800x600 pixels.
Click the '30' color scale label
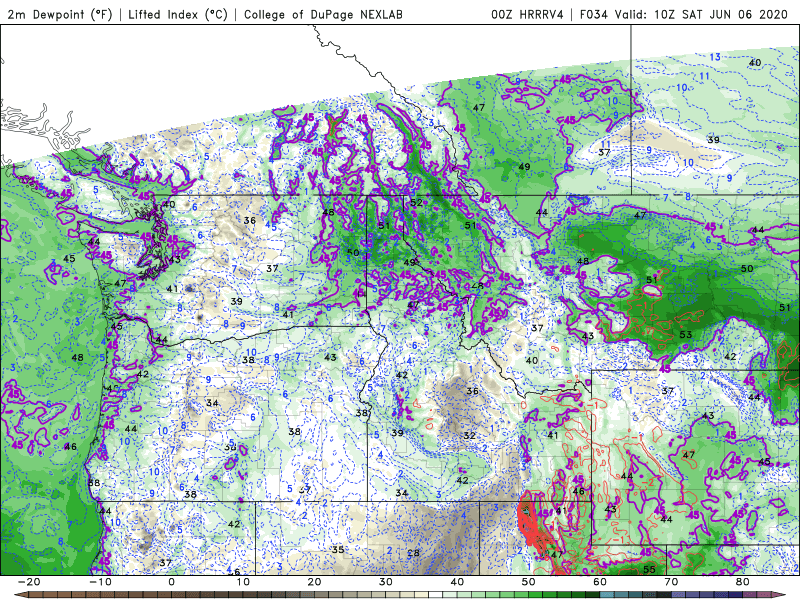(x=386, y=582)
